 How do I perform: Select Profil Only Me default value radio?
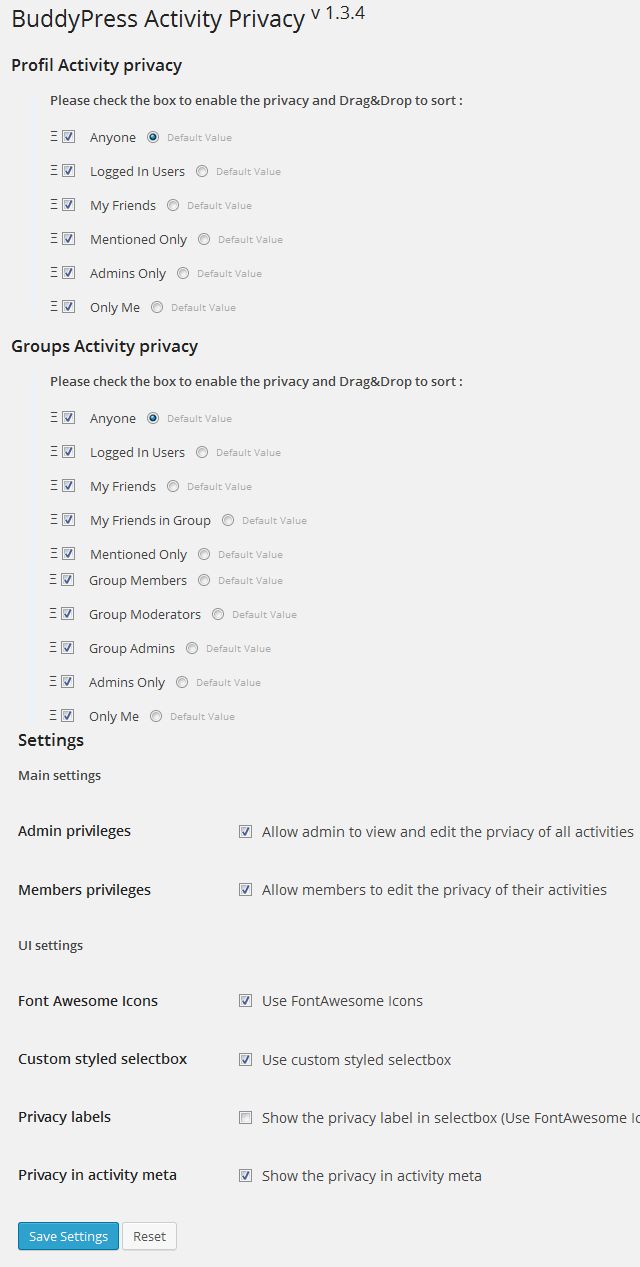click(157, 307)
